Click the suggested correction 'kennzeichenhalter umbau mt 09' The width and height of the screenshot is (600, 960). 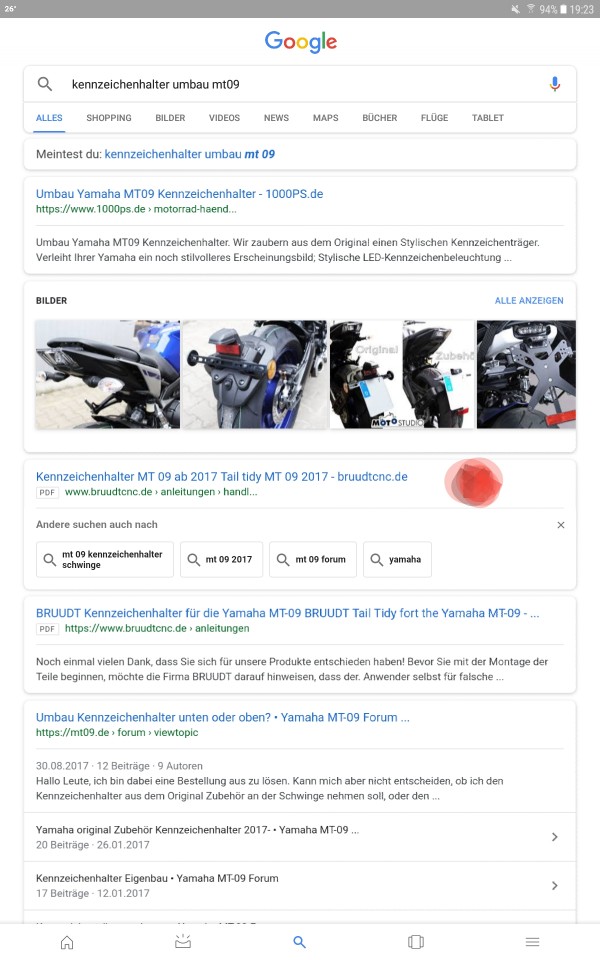pos(190,154)
